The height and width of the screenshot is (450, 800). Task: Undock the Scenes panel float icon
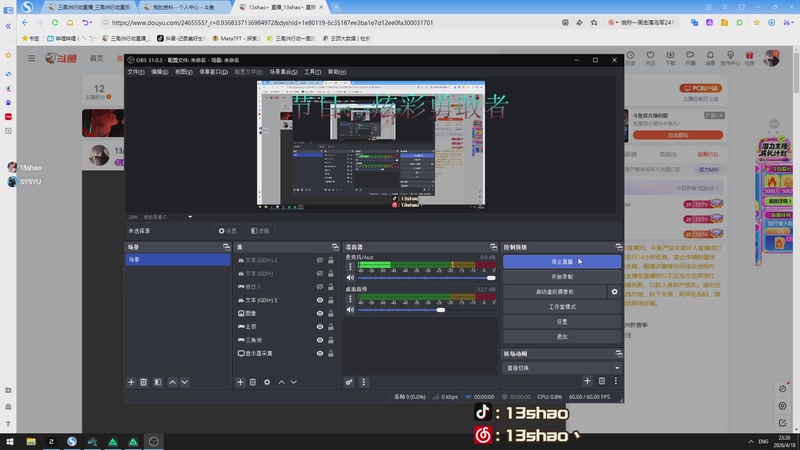tap(226, 247)
